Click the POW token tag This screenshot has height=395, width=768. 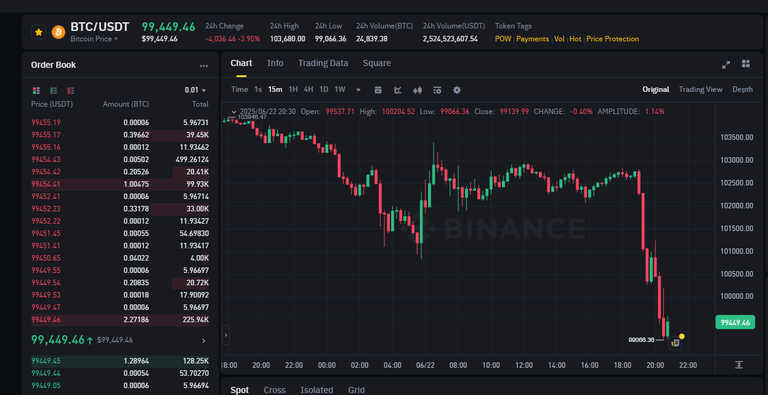pos(503,39)
